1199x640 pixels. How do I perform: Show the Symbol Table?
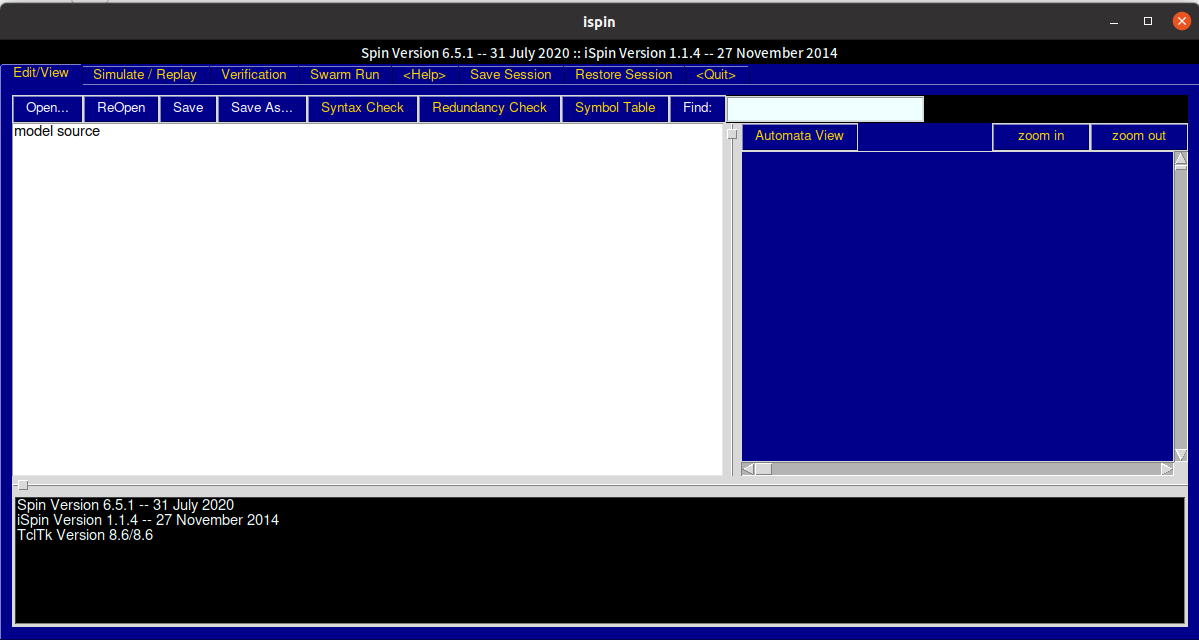point(616,109)
